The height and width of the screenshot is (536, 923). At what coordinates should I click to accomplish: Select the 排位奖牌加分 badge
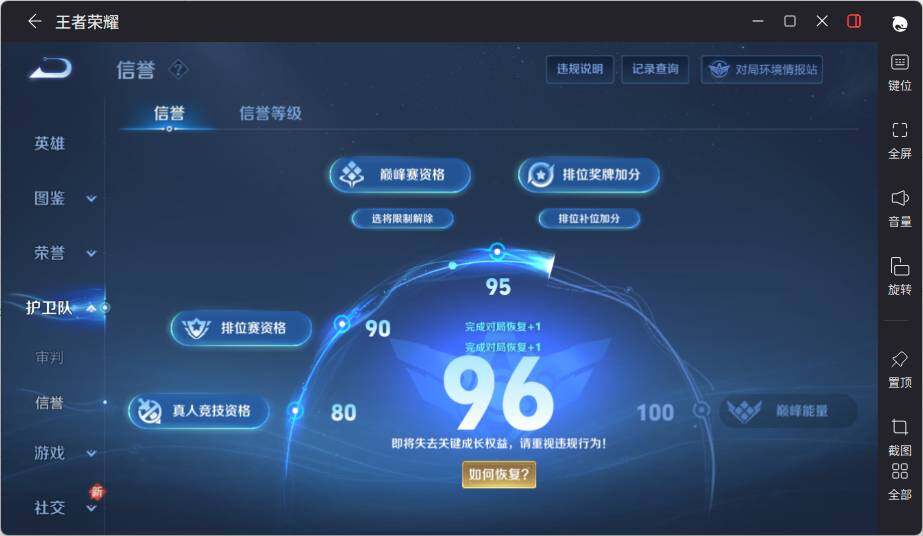point(589,175)
